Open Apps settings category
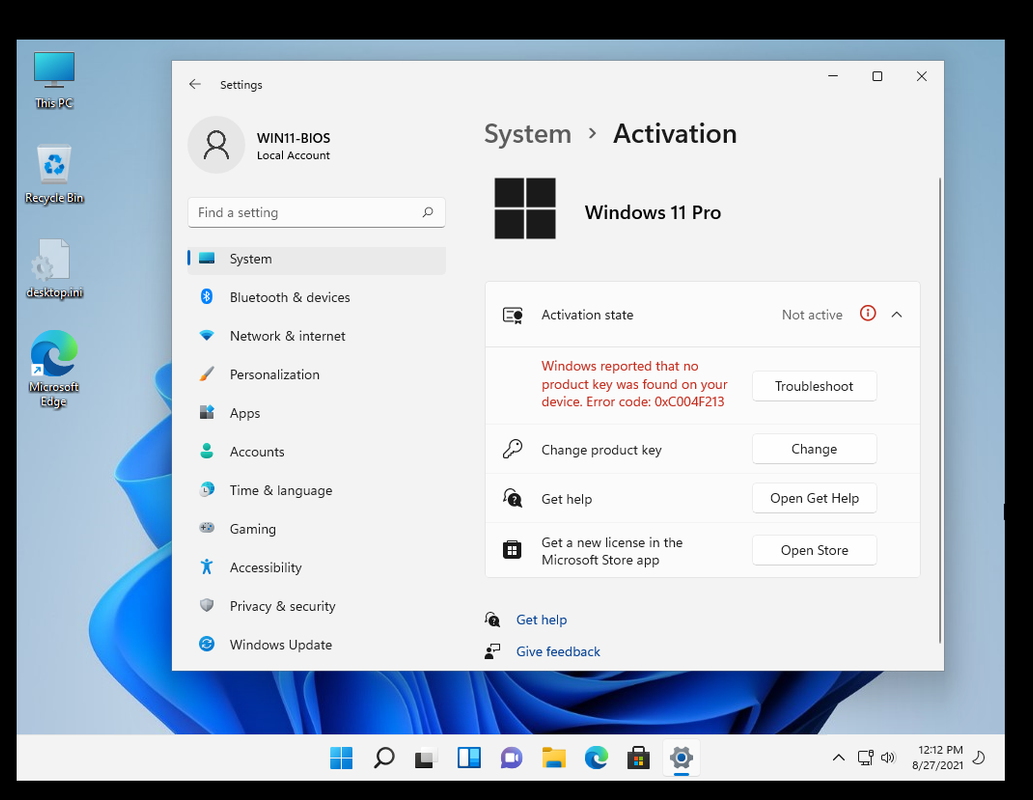The image size is (1033, 800). 317,413
